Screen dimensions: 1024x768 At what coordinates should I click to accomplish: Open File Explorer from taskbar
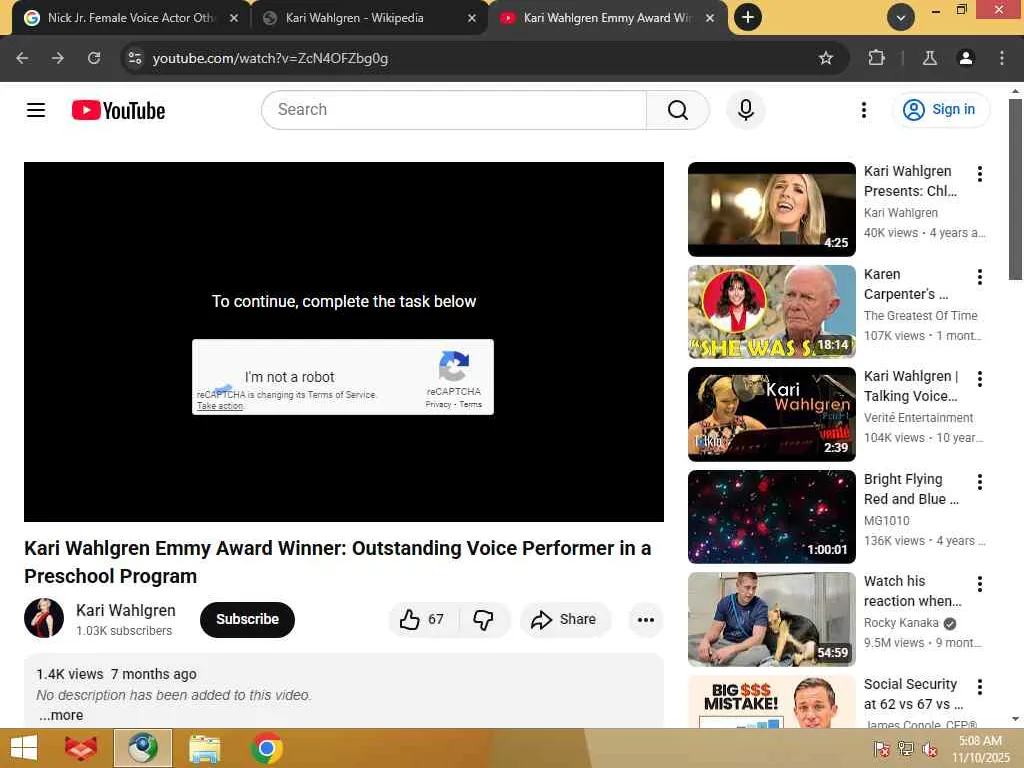(x=204, y=748)
